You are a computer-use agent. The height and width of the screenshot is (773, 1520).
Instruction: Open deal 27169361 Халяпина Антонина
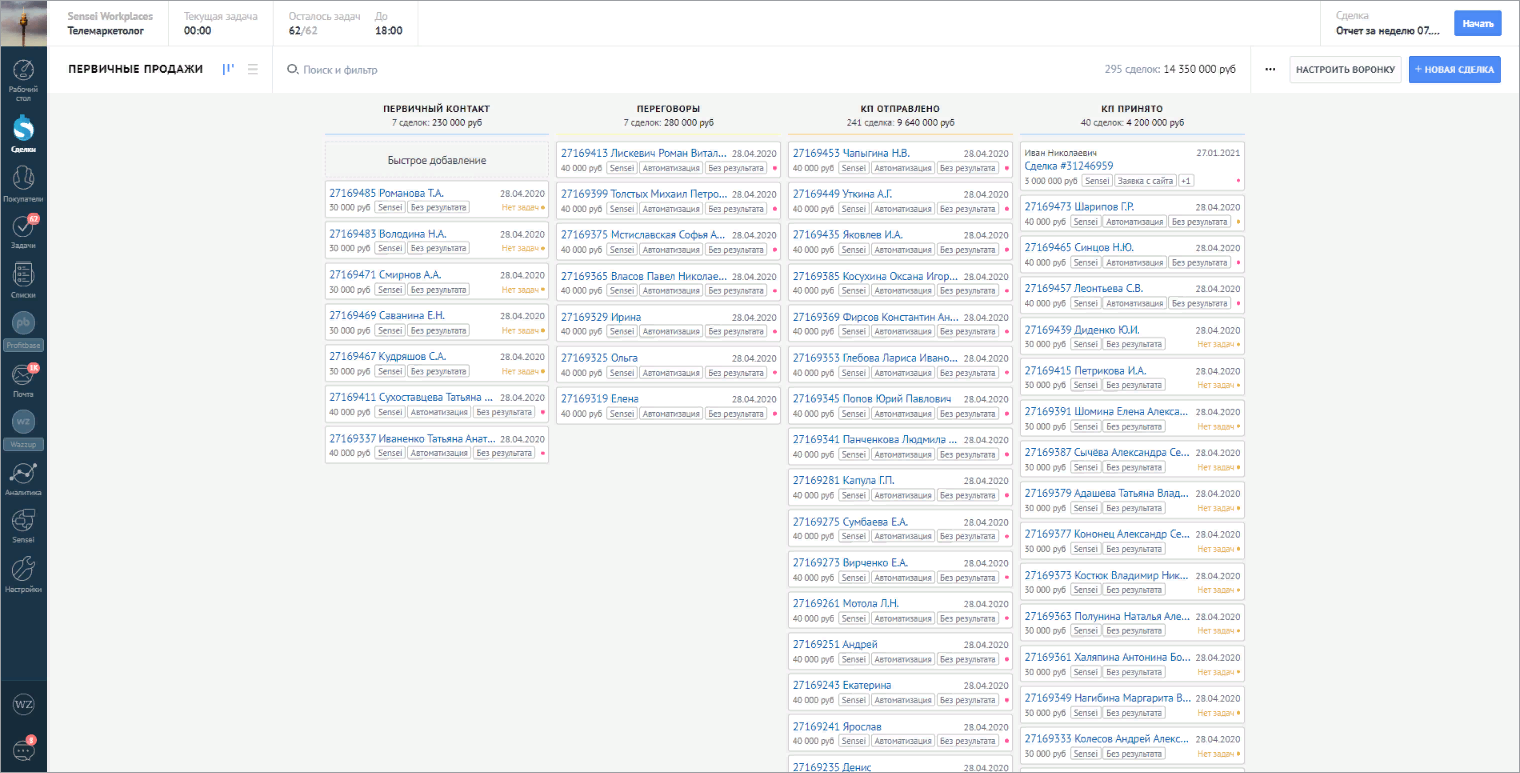(1107, 657)
